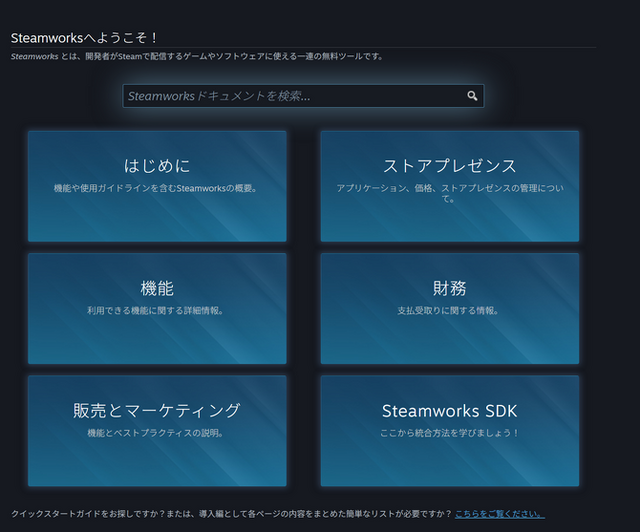Open the 財務 card
Screen dimensions: 640x532
(x=450, y=308)
